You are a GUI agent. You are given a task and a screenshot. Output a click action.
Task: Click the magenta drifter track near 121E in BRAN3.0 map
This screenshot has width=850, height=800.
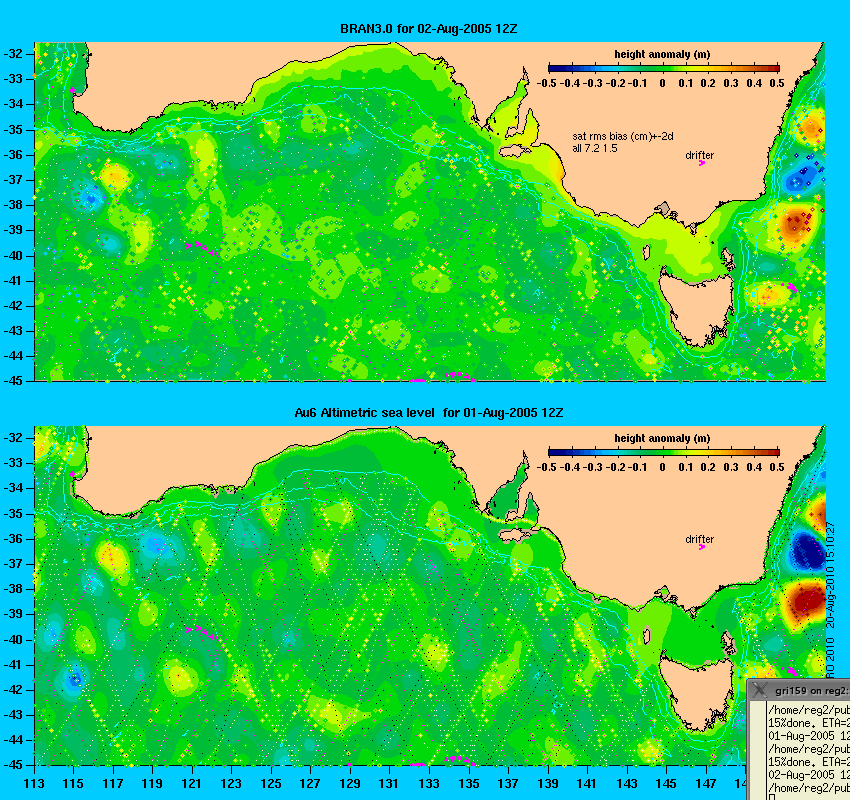[x=201, y=248]
